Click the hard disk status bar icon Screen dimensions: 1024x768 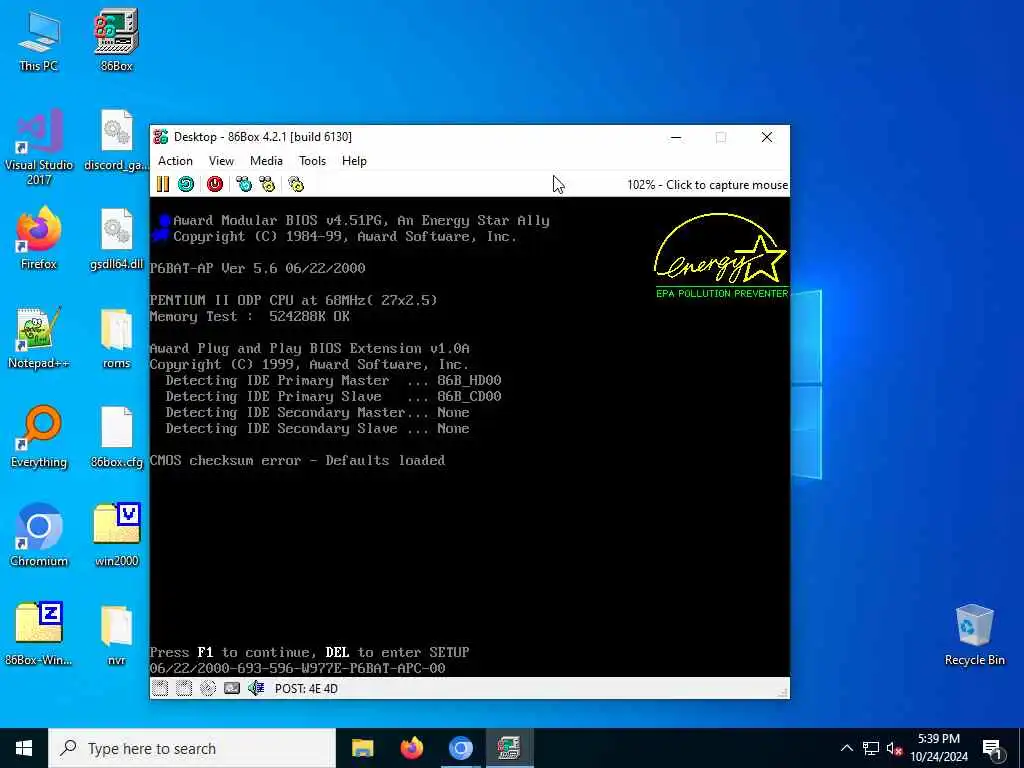pyautogui.click(x=232, y=688)
